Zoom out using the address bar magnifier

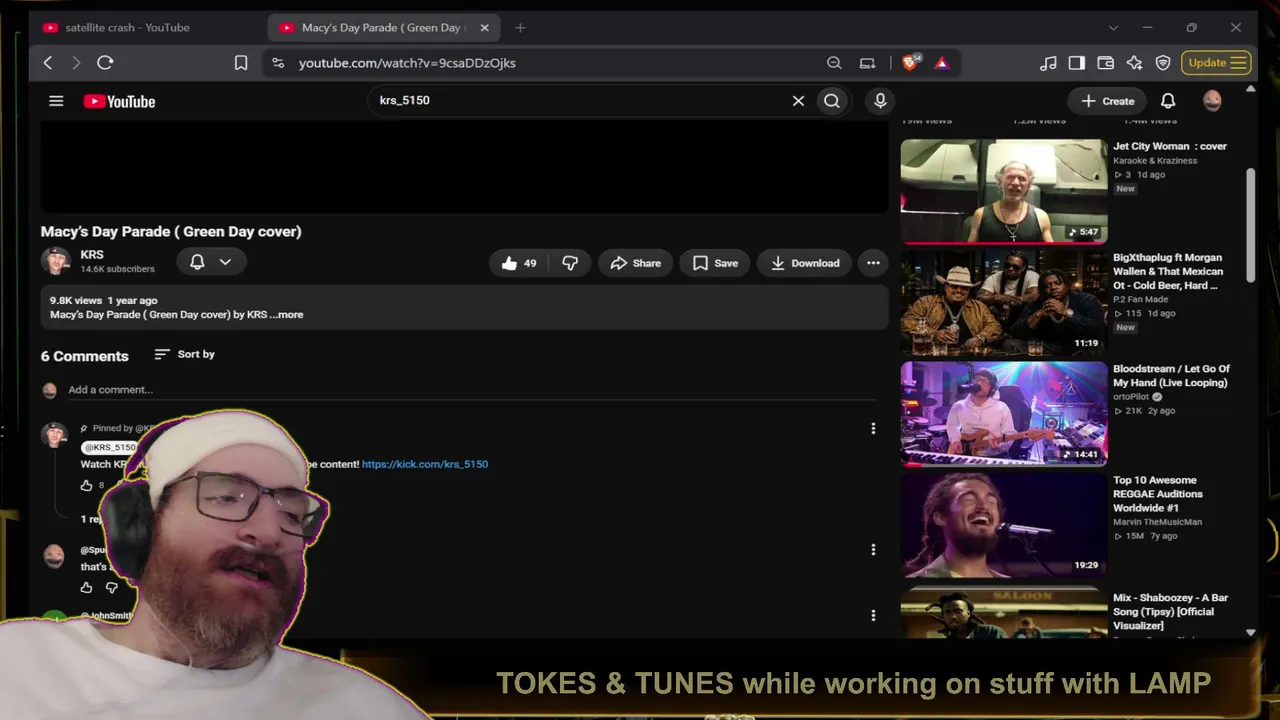point(834,63)
